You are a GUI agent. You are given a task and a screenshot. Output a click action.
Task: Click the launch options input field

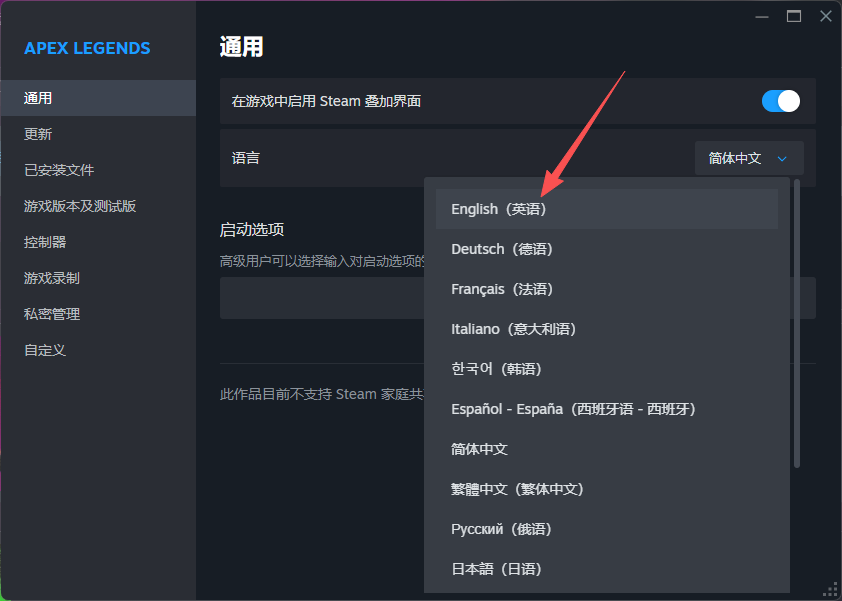pyautogui.click(x=518, y=298)
